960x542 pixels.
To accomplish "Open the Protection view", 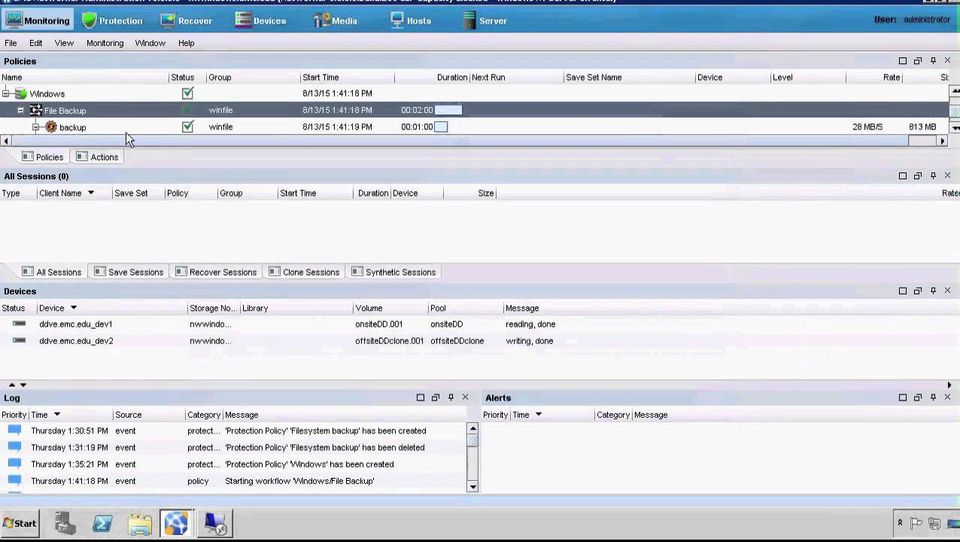I will [x=113, y=20].
